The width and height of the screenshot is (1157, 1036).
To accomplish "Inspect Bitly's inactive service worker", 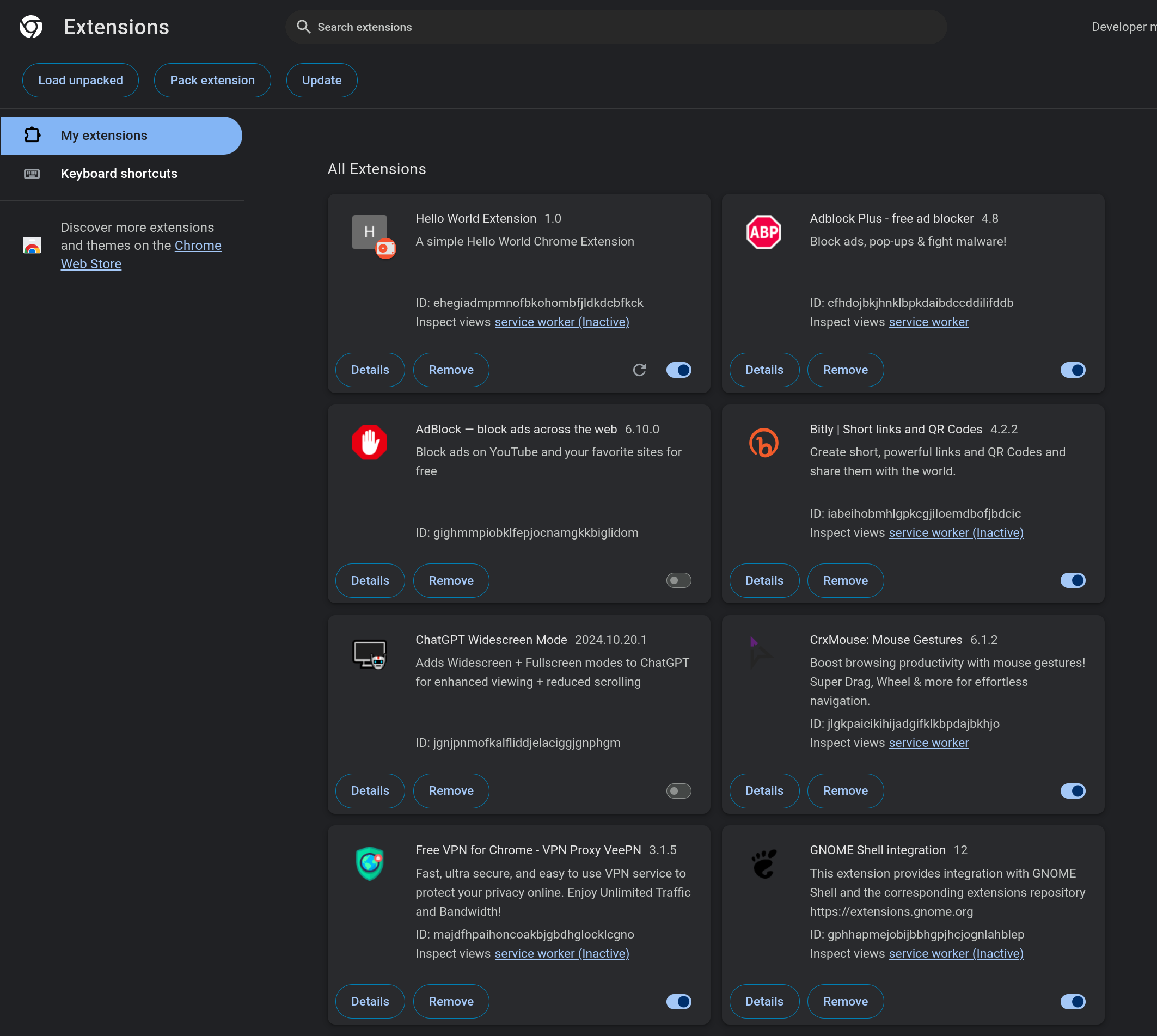I will coord(956,533).
